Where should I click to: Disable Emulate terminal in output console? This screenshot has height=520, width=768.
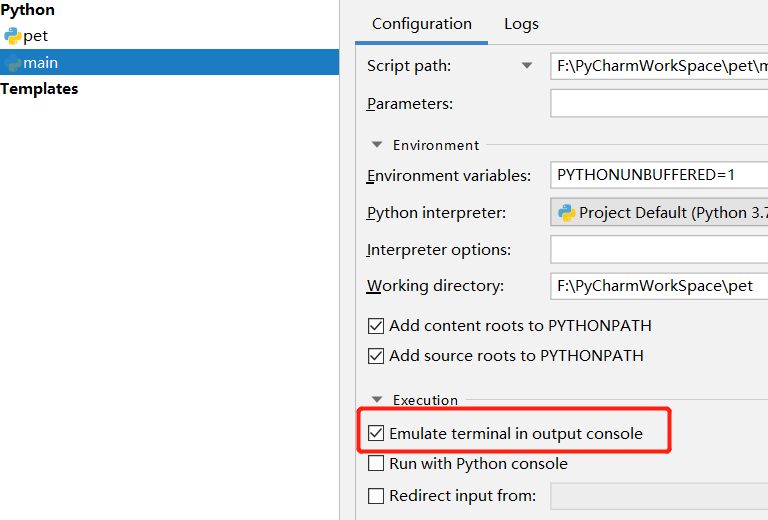376,434
